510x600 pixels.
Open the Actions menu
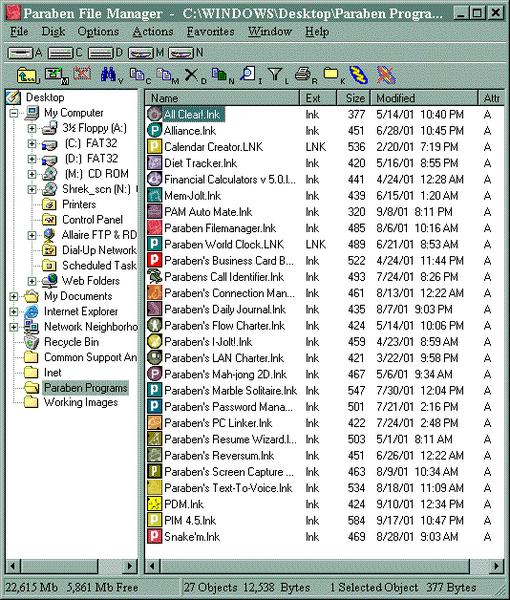pyautogui.click(x=153, y=31)
